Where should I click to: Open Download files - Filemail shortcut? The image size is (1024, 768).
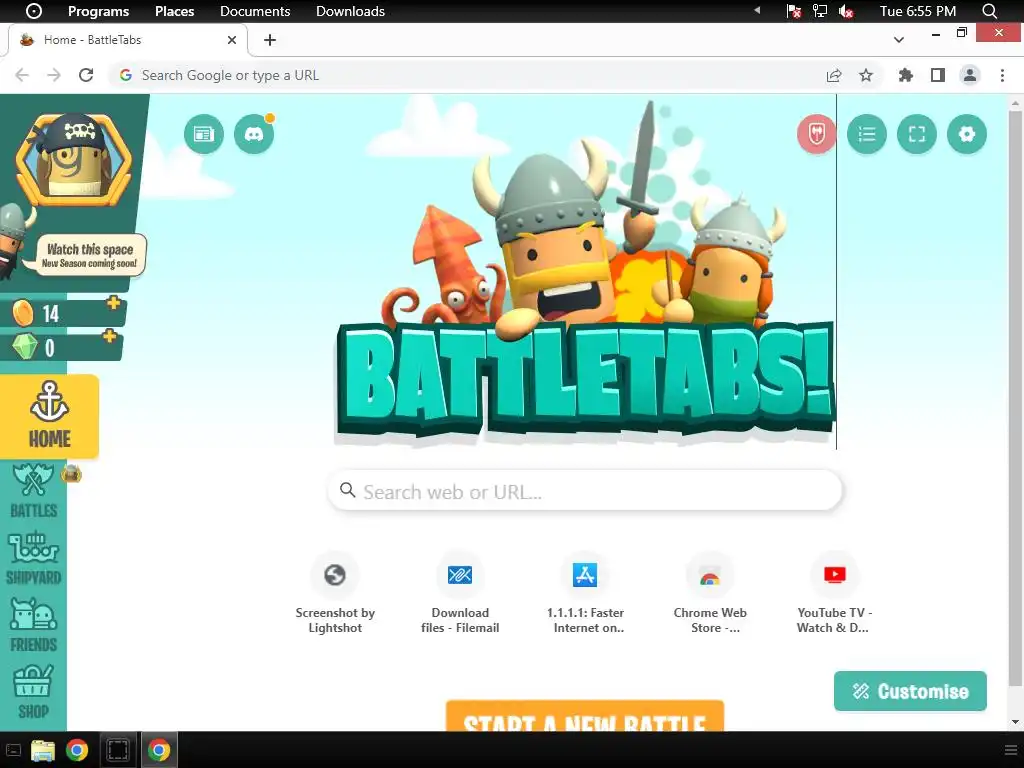point(460,593)
